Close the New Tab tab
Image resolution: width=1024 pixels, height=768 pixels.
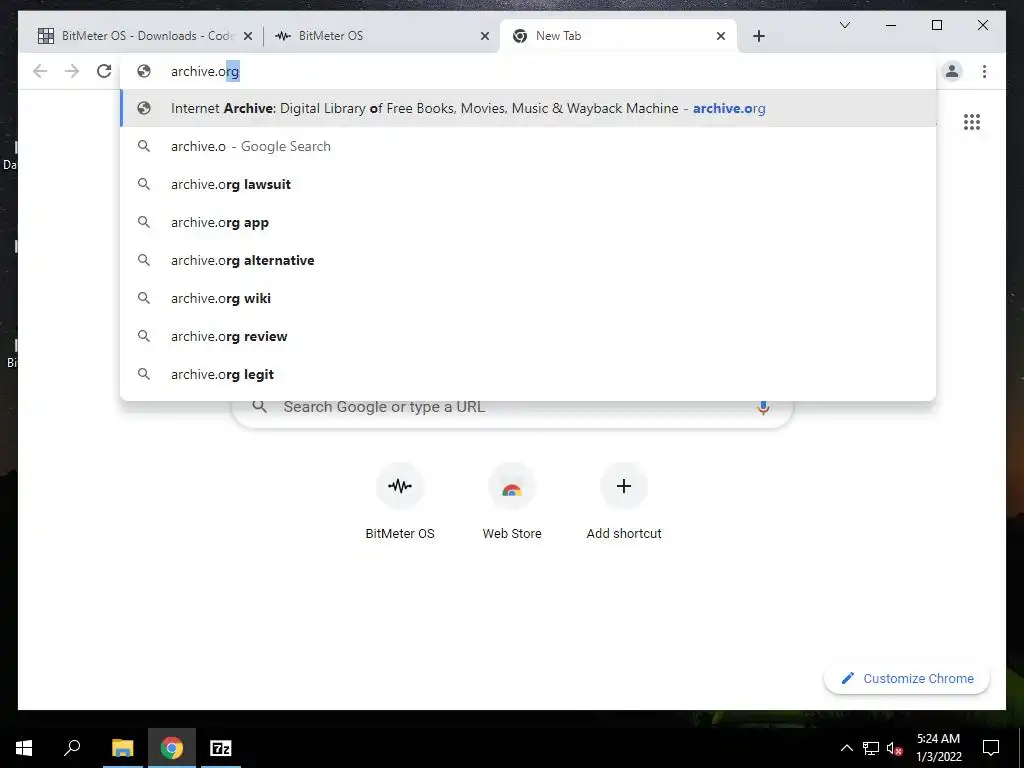coord(721,36)
